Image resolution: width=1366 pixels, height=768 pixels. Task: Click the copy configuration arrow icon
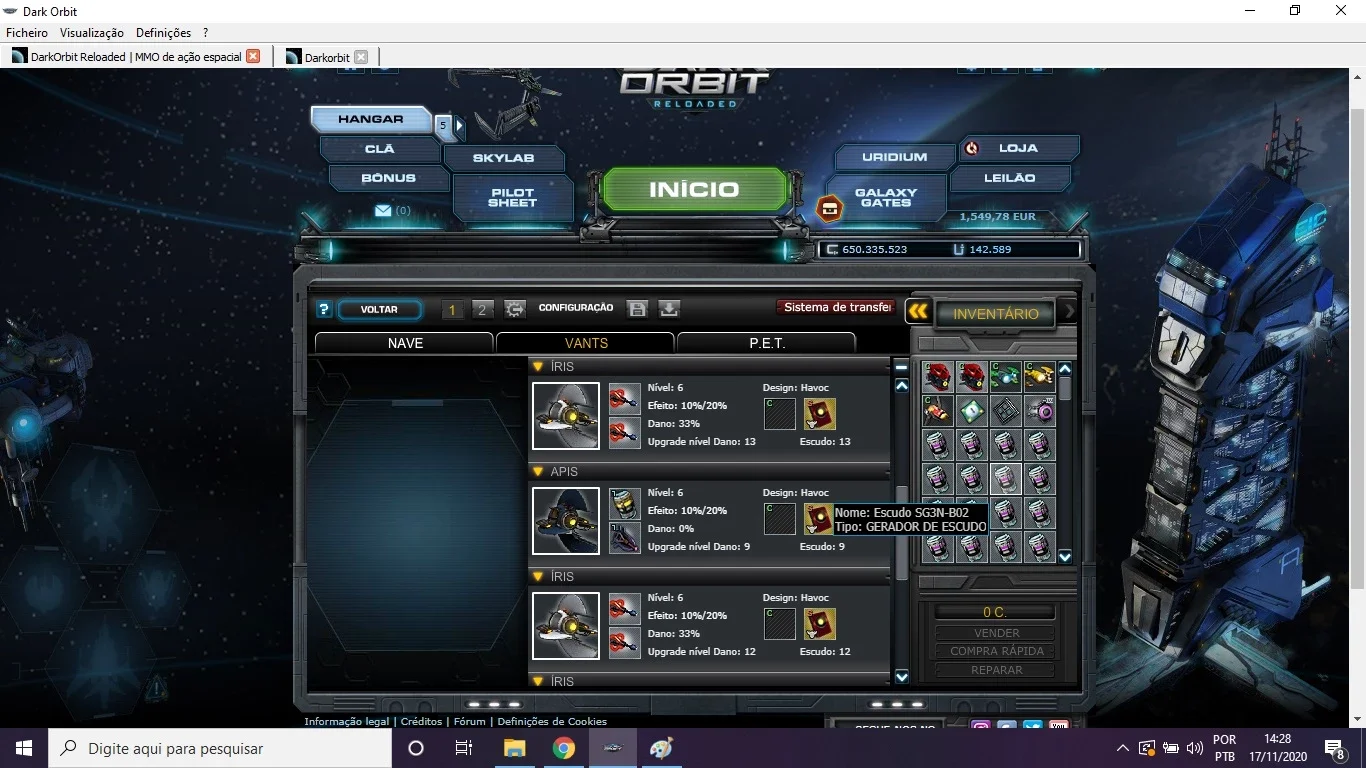coord(515,309)
